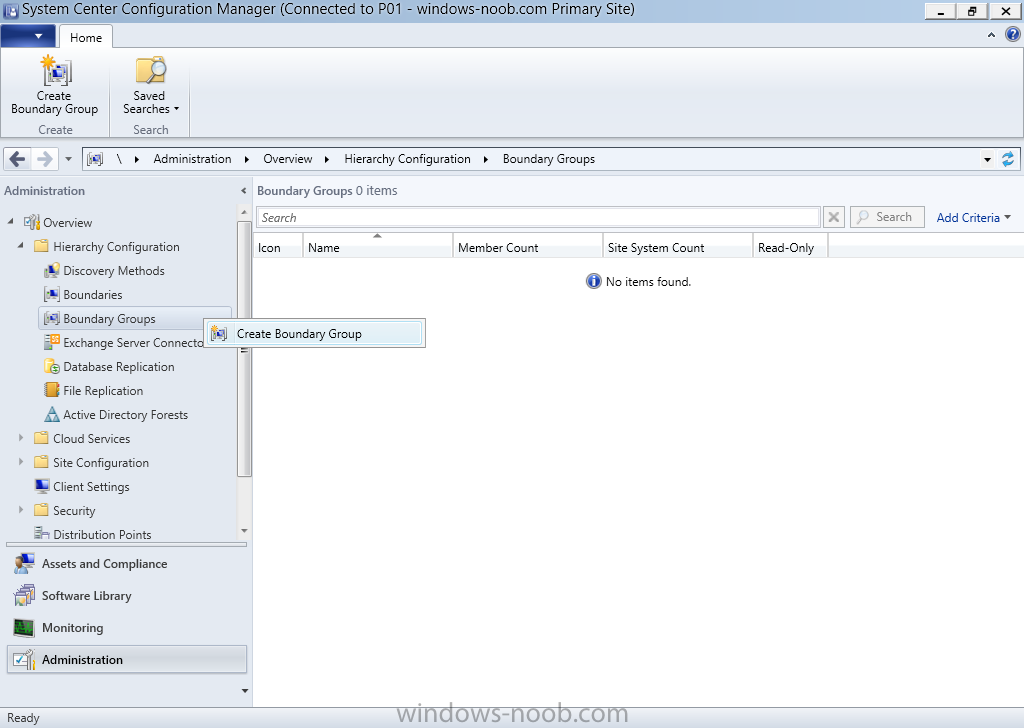Click the Discovery Methods icon
The image size is (1024, 728).
52,270
